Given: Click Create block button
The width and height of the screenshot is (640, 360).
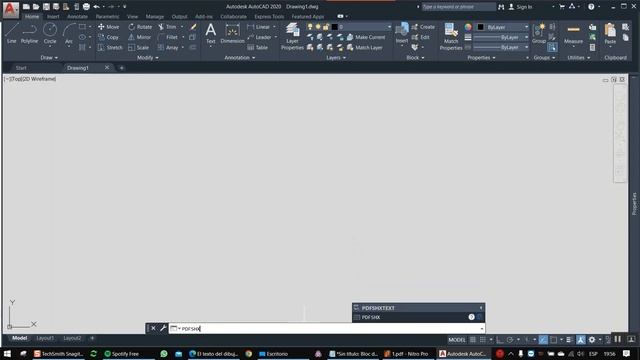Looking at the screenshot, I should click(423, 27).
